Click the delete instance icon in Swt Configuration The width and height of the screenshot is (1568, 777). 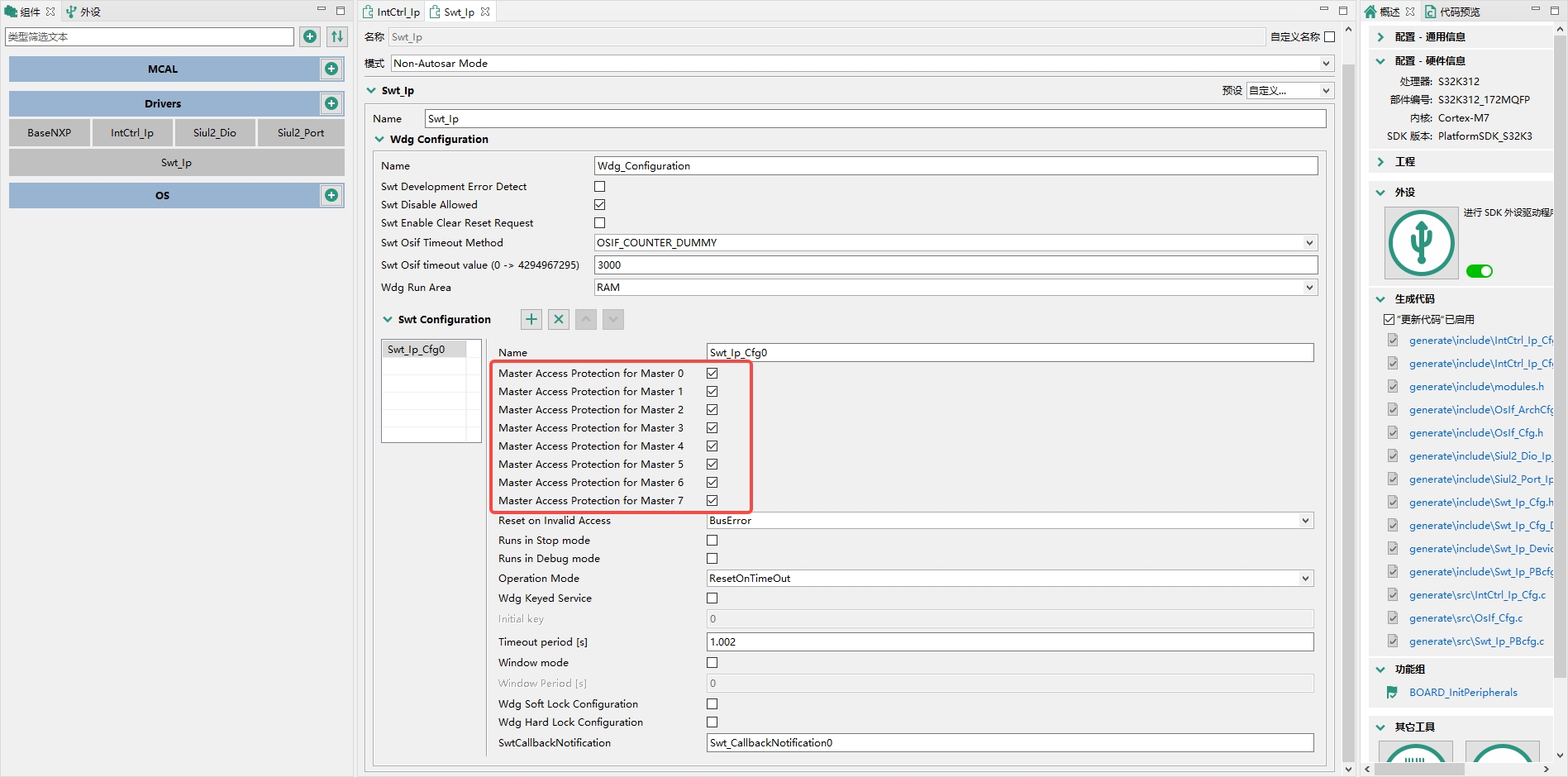pos(558,319)
